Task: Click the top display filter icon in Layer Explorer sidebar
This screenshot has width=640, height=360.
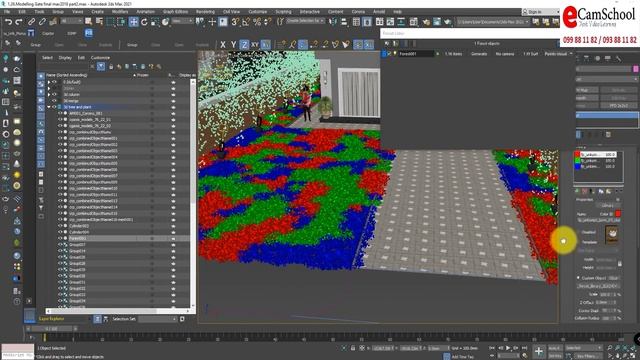Action: pyautogui.click(x=41, y=76)
